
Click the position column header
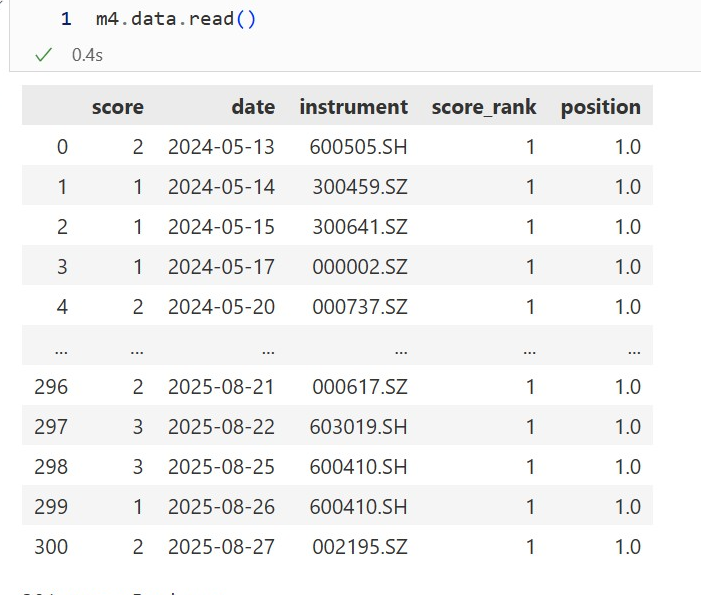click(600, 107)
